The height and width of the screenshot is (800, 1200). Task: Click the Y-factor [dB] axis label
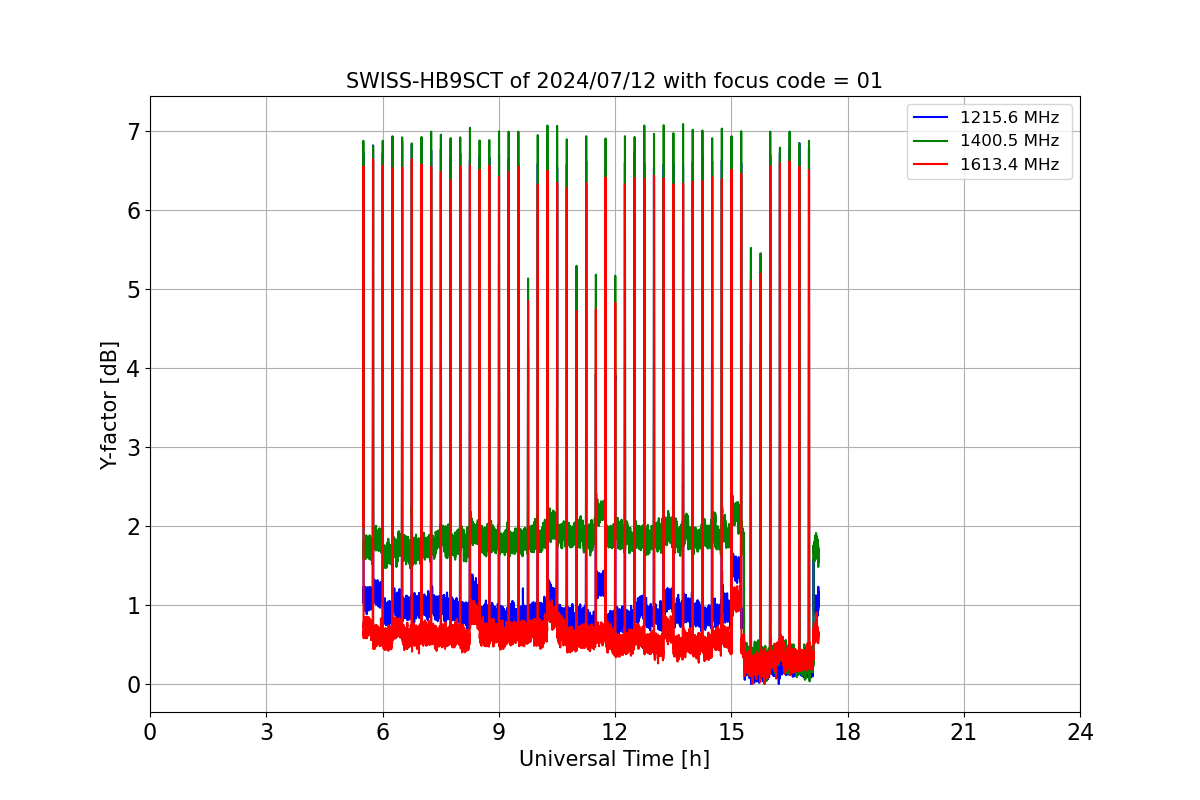[x=110, y=405]
